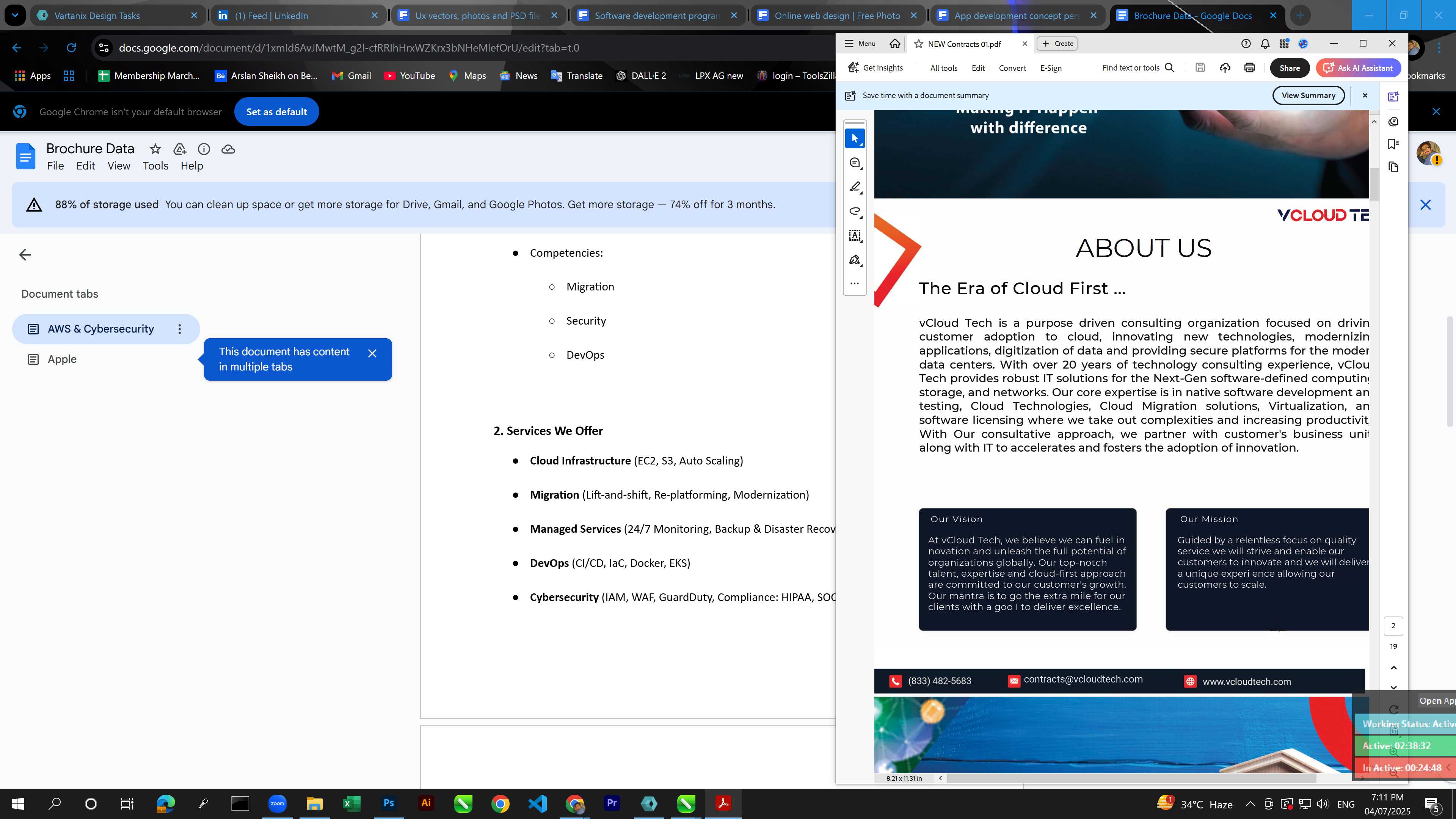Open the bookmarks panel icon in right rail
Image resolution: width=1456 pixels, height=819 pixels.
[x=1393, y=144]
